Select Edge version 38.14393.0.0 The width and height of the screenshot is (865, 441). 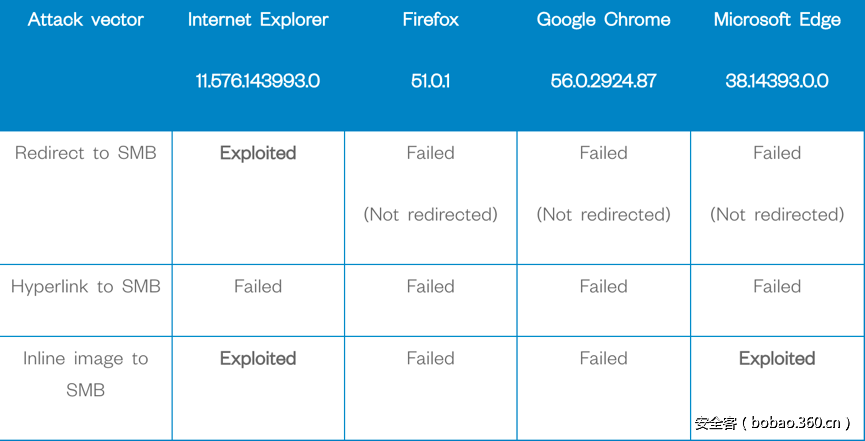click(x=777, y=81)
